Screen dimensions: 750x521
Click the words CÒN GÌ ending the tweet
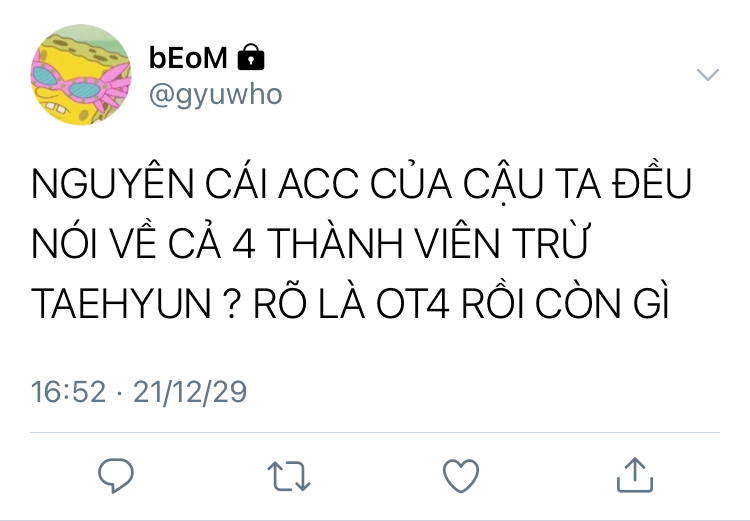pos(602,302)
